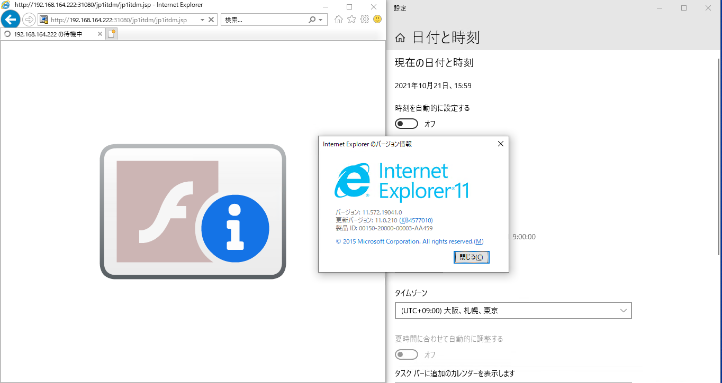Screen dimensions: 722x383
Task: Go to Settings home via house icon
Action: 400,38
